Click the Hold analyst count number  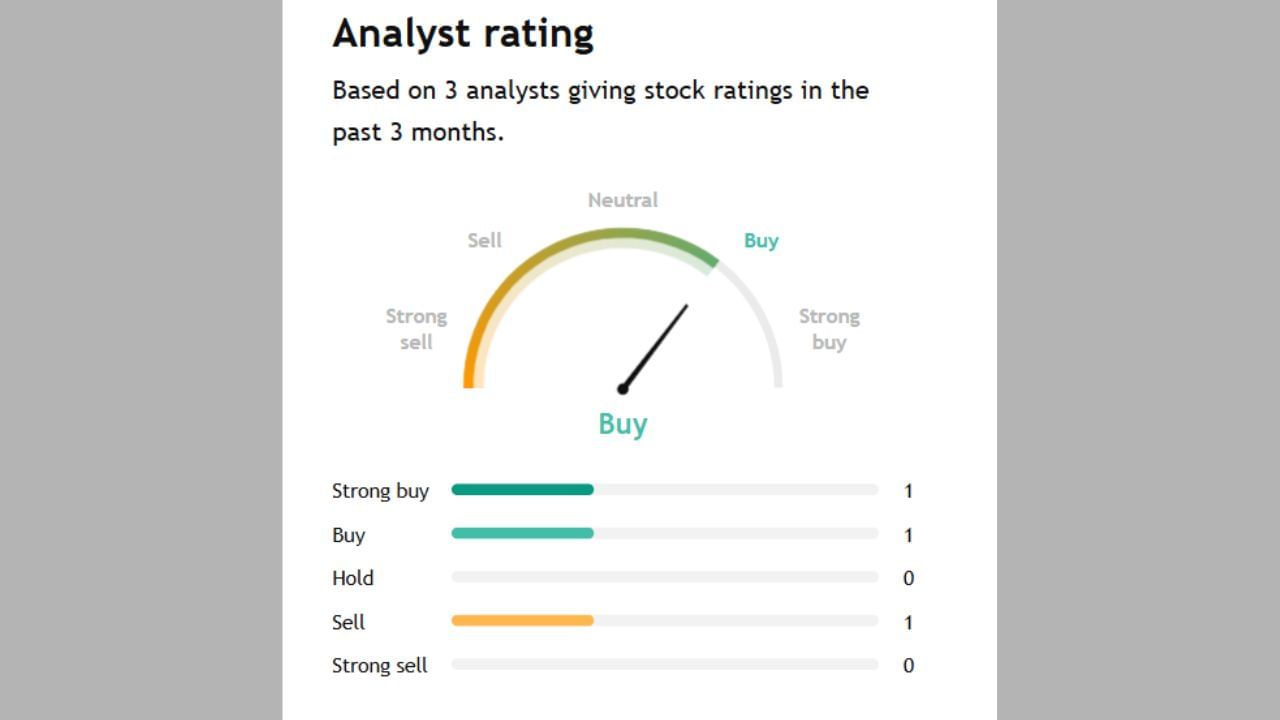point(908,578)
